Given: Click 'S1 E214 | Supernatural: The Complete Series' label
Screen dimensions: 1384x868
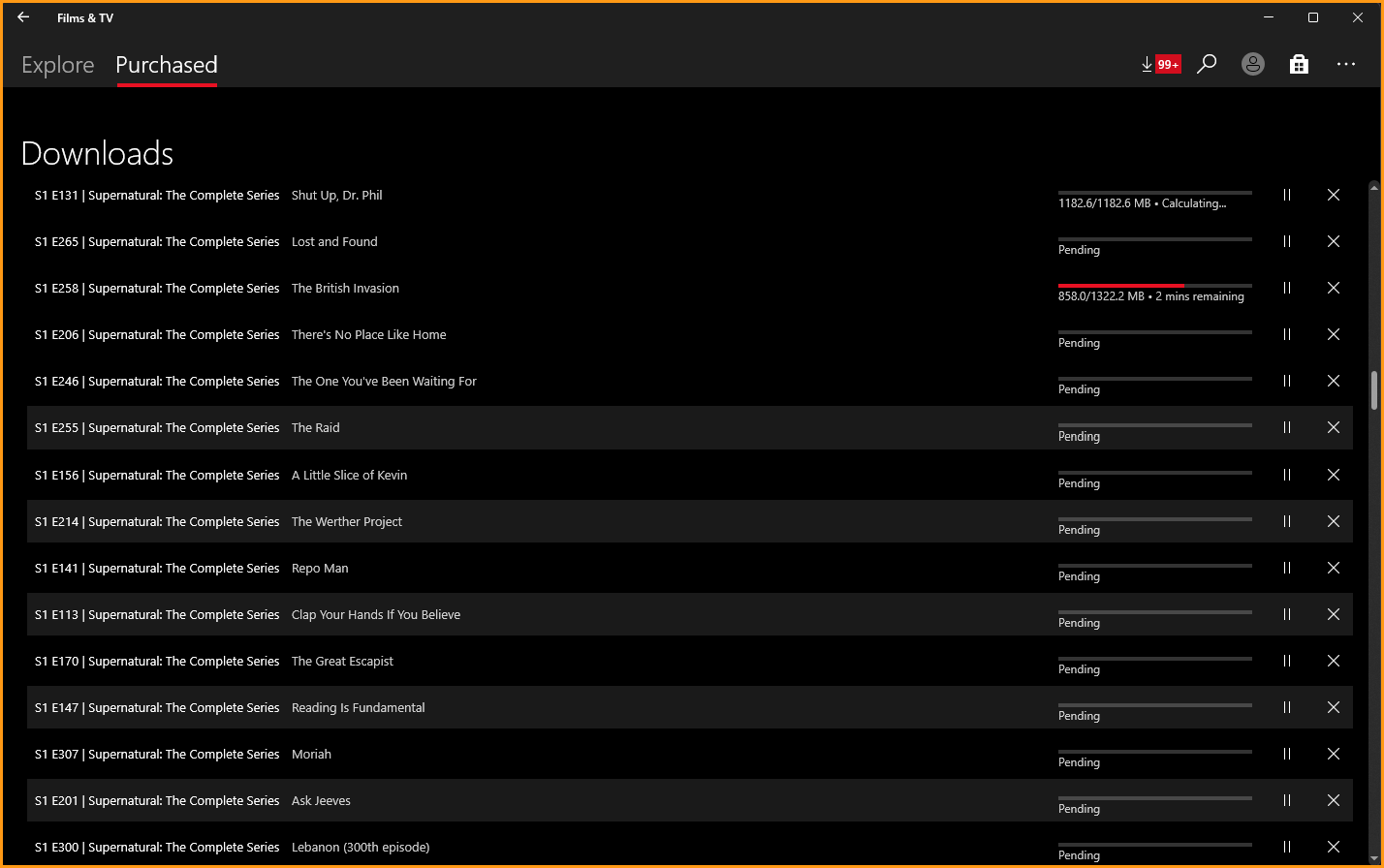Looking at the screenshot, I should (157, 521).
